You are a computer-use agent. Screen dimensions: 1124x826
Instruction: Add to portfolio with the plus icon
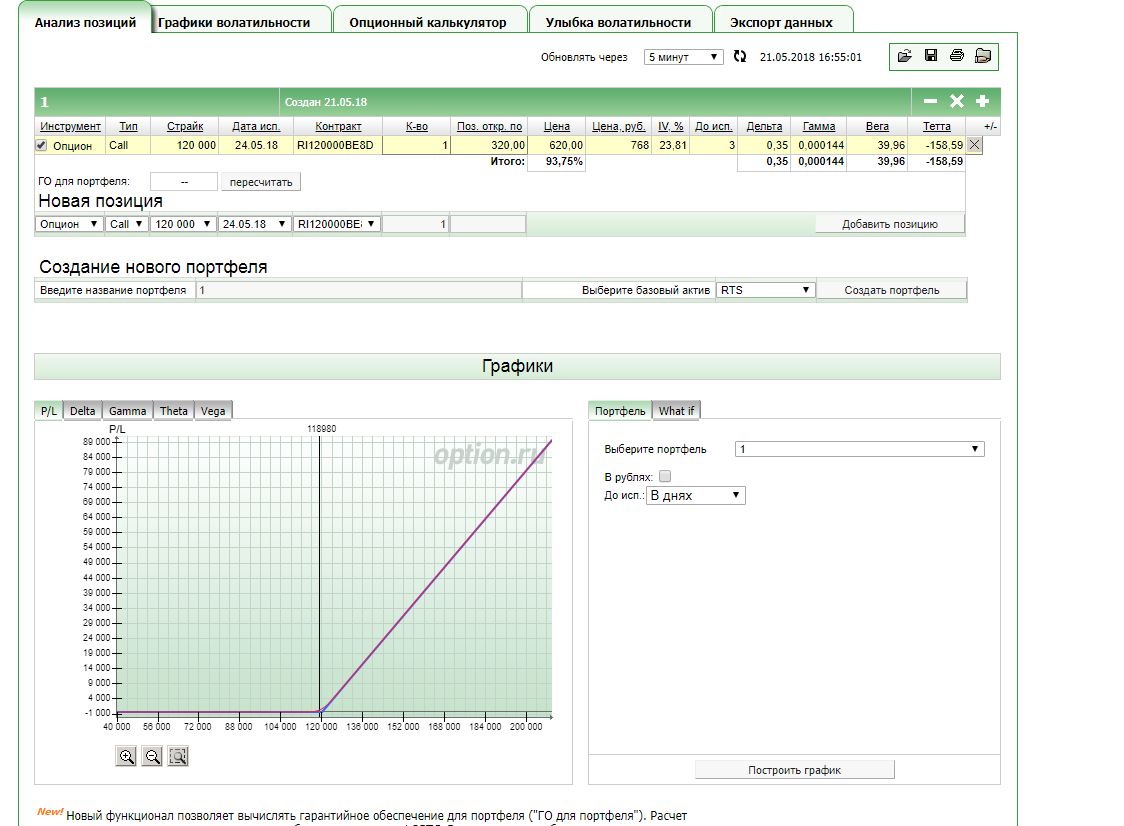(982, 102)
